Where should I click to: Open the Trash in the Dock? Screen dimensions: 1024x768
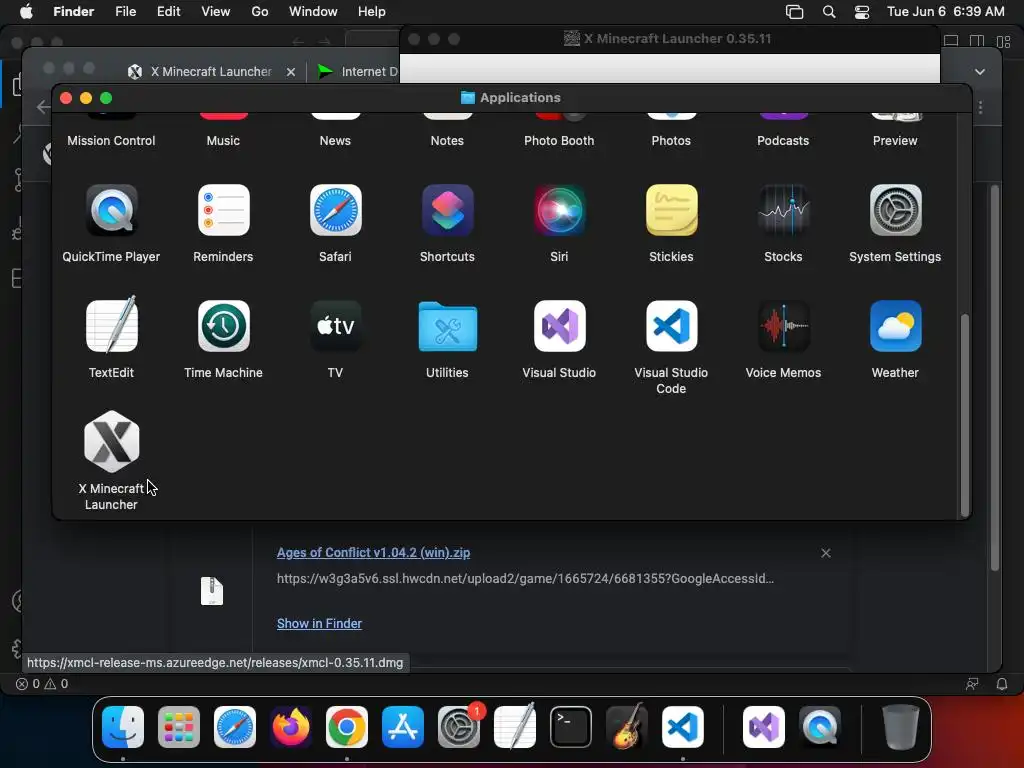901,727
